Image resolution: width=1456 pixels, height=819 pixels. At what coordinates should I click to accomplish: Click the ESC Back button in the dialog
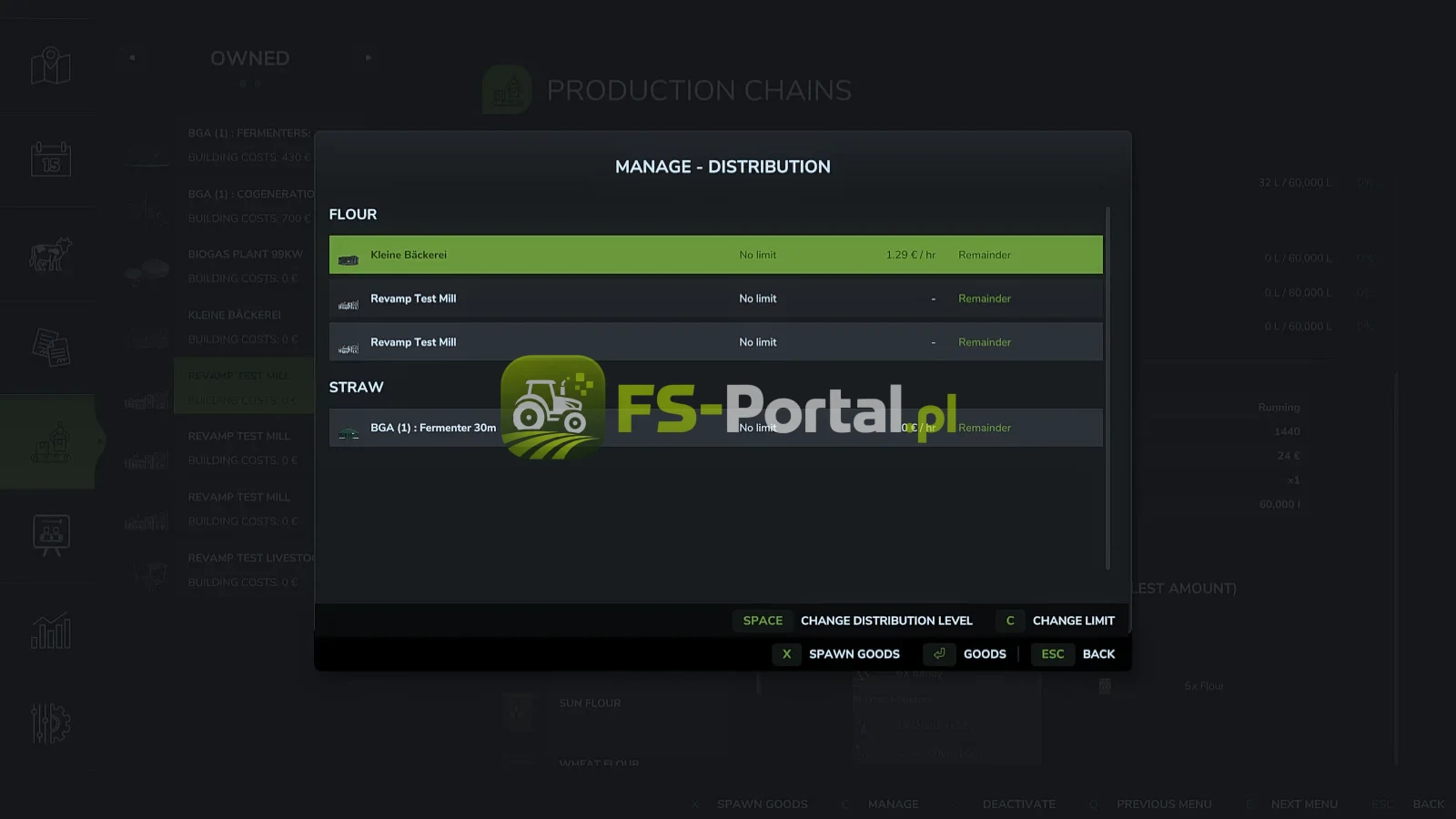1073,654
